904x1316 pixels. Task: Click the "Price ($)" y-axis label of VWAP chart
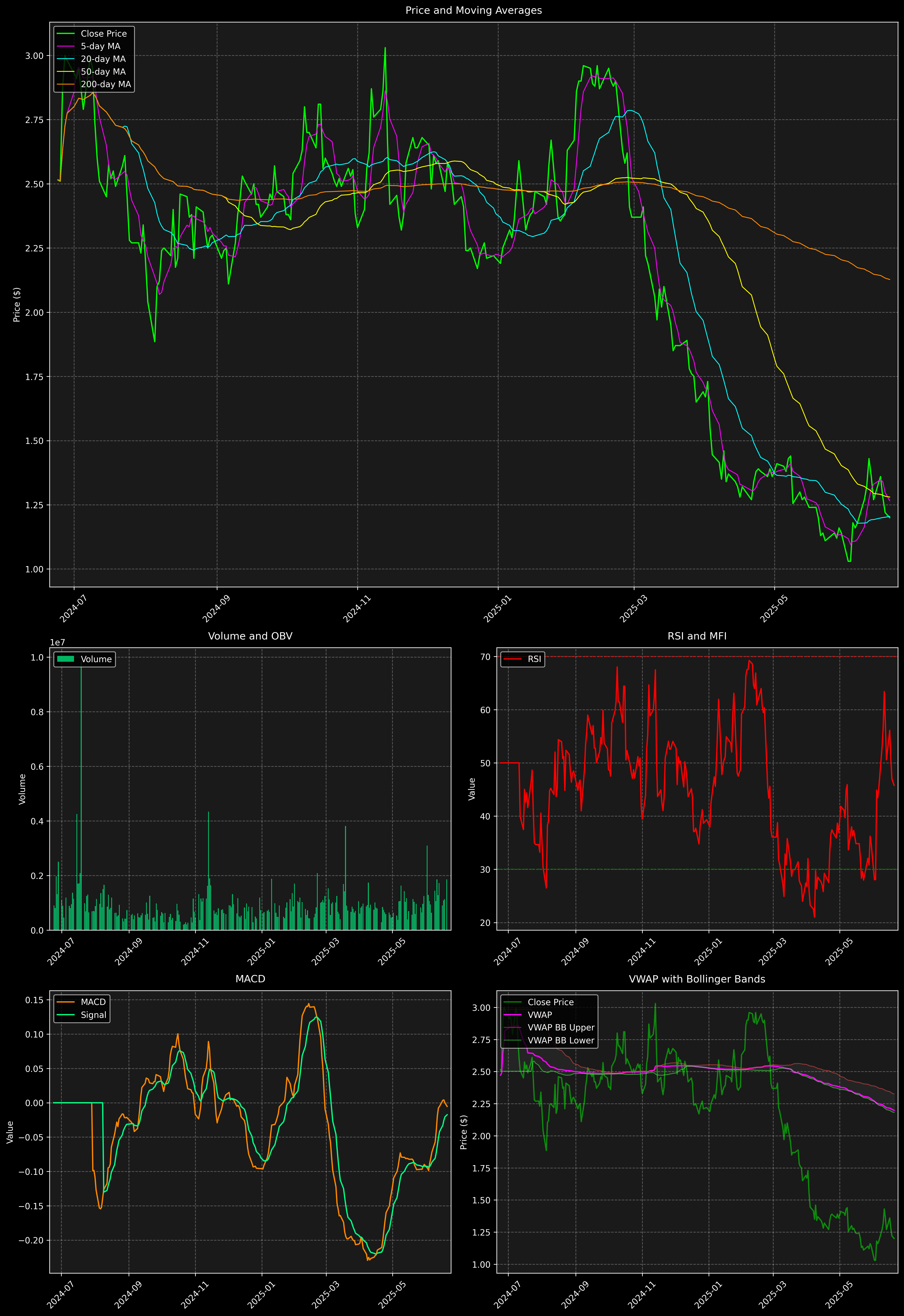pyautogui.click(x=464, y=1132)
